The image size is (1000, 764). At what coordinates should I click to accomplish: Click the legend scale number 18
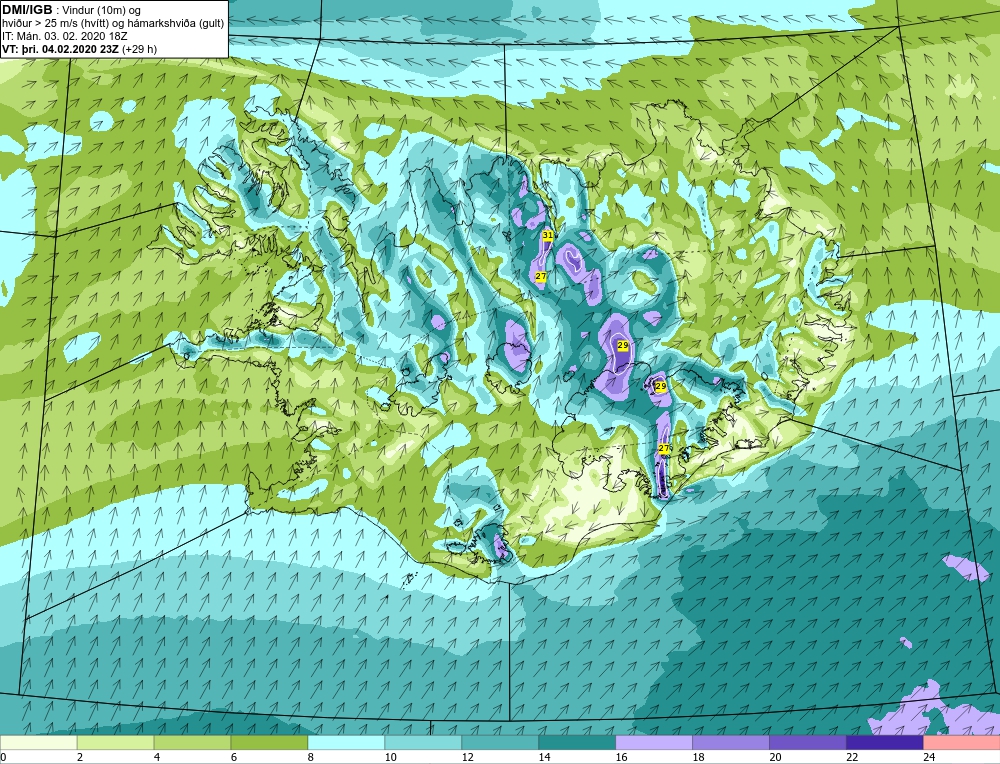[x=698, y=757]
